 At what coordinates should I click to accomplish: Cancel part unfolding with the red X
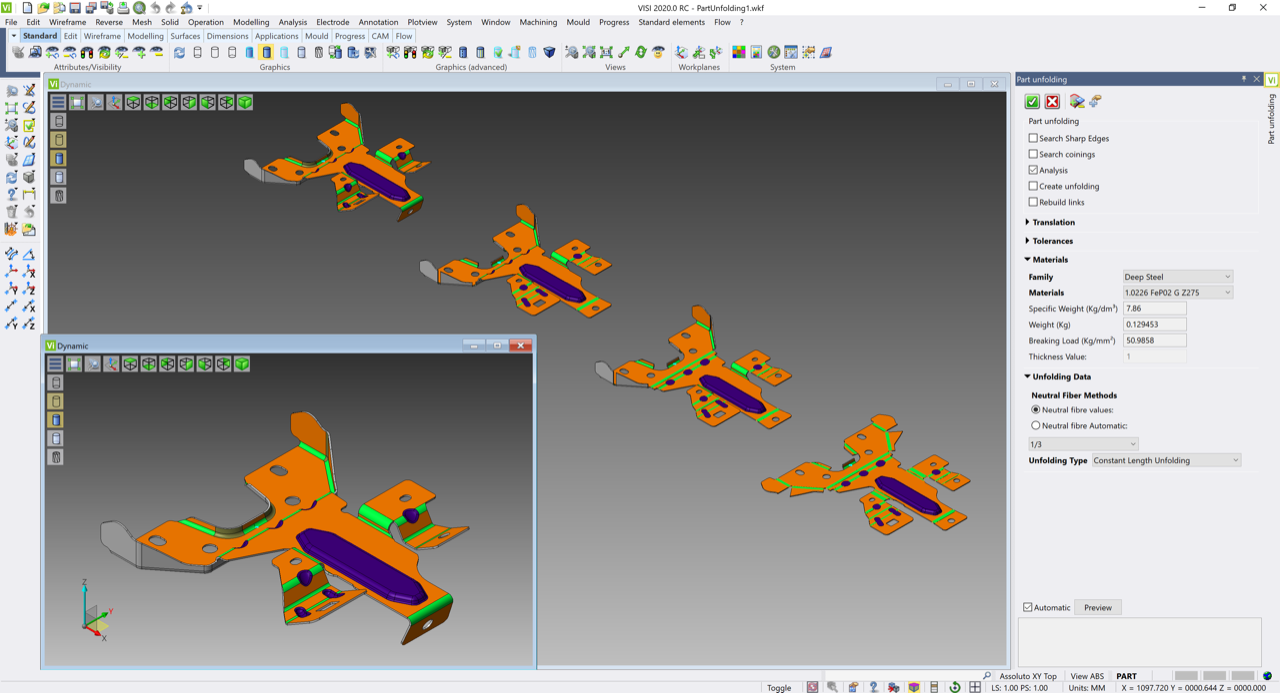tap(1052, 101)
